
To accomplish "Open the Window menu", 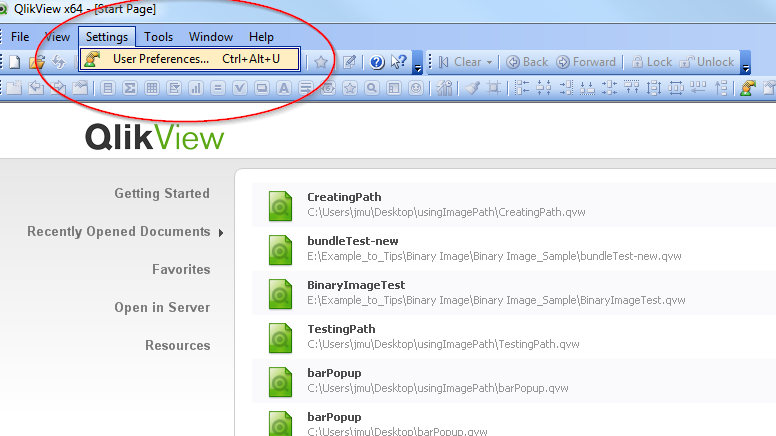I will click(211, 37).
